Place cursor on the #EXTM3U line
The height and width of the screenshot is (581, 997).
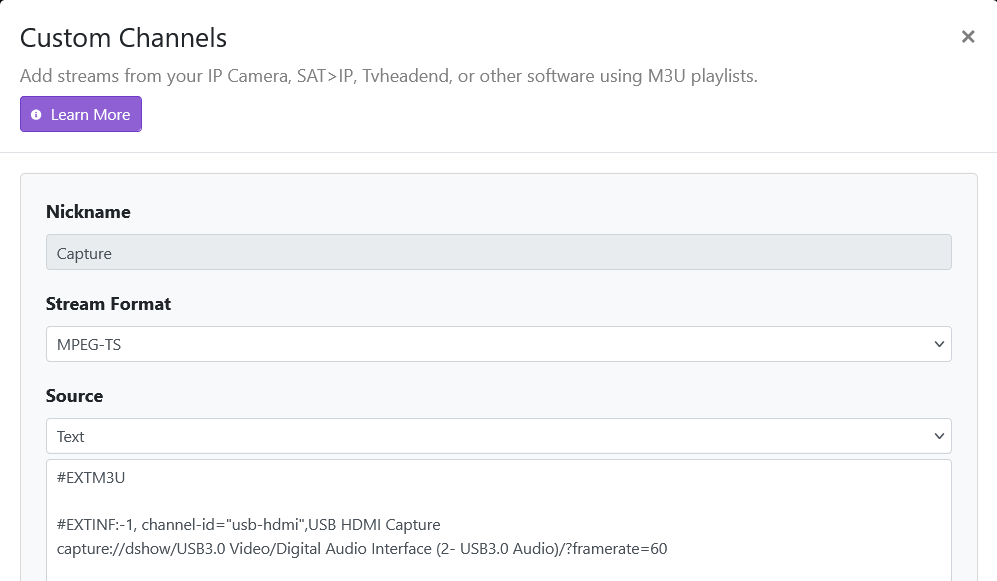coord(91,477)
